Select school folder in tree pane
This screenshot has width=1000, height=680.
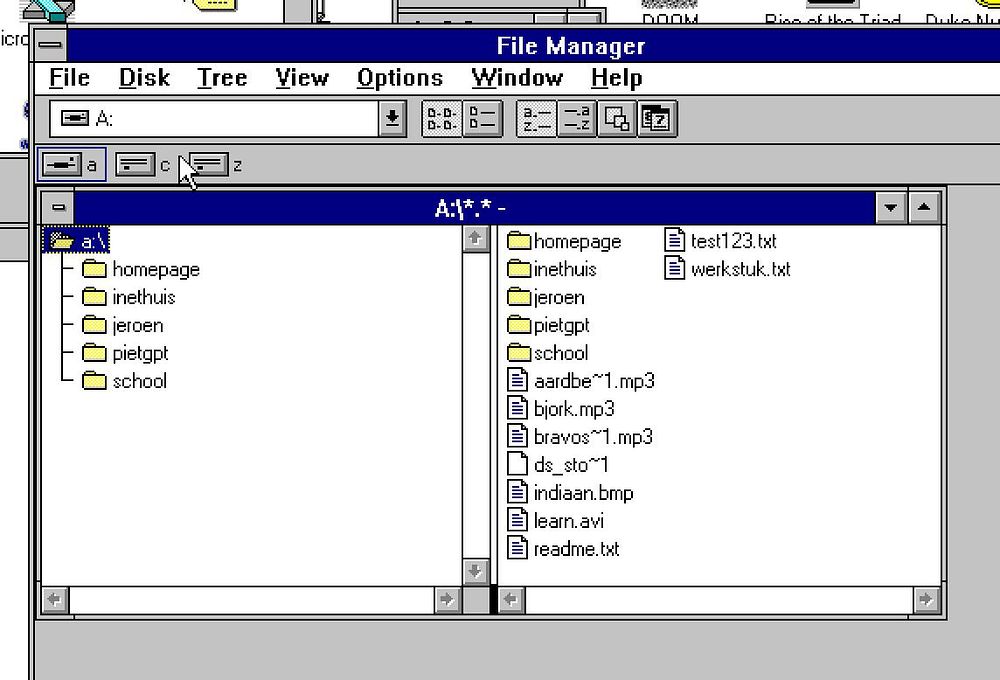tap(124, 381)
